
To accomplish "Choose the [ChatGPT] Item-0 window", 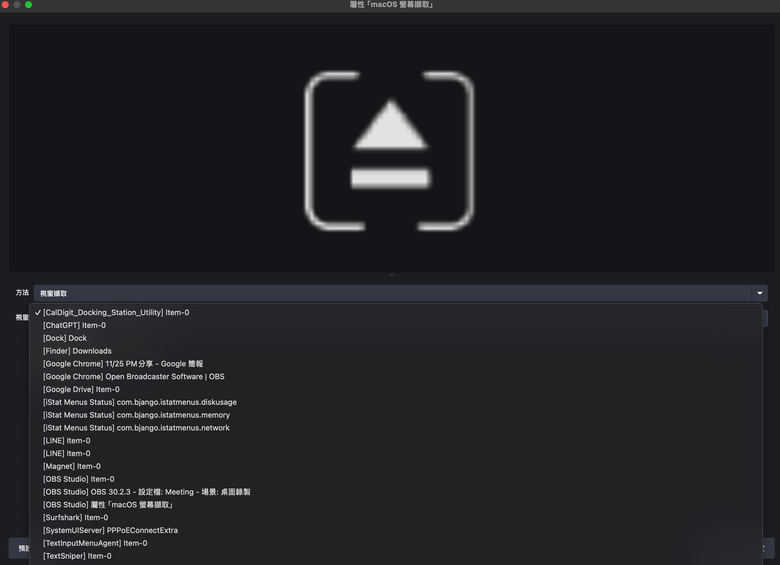I will point(395,325).
